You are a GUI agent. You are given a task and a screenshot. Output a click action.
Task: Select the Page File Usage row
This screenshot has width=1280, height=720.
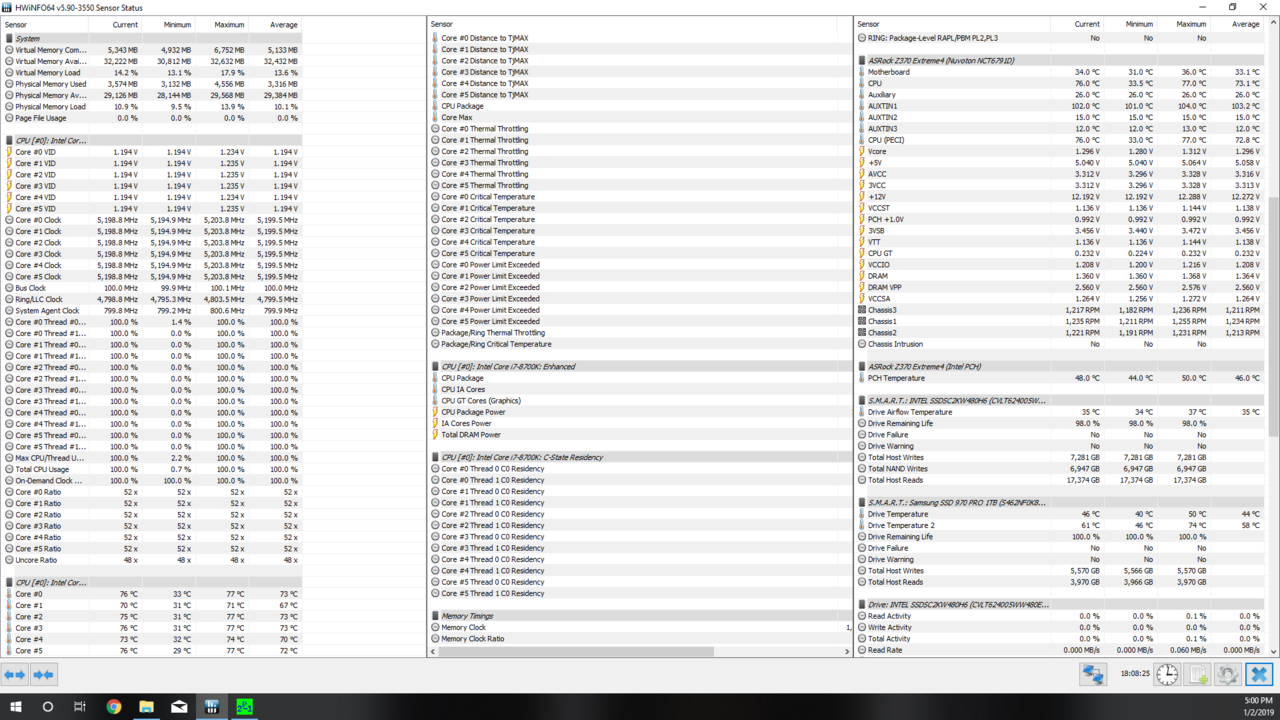tap(151, 117)
